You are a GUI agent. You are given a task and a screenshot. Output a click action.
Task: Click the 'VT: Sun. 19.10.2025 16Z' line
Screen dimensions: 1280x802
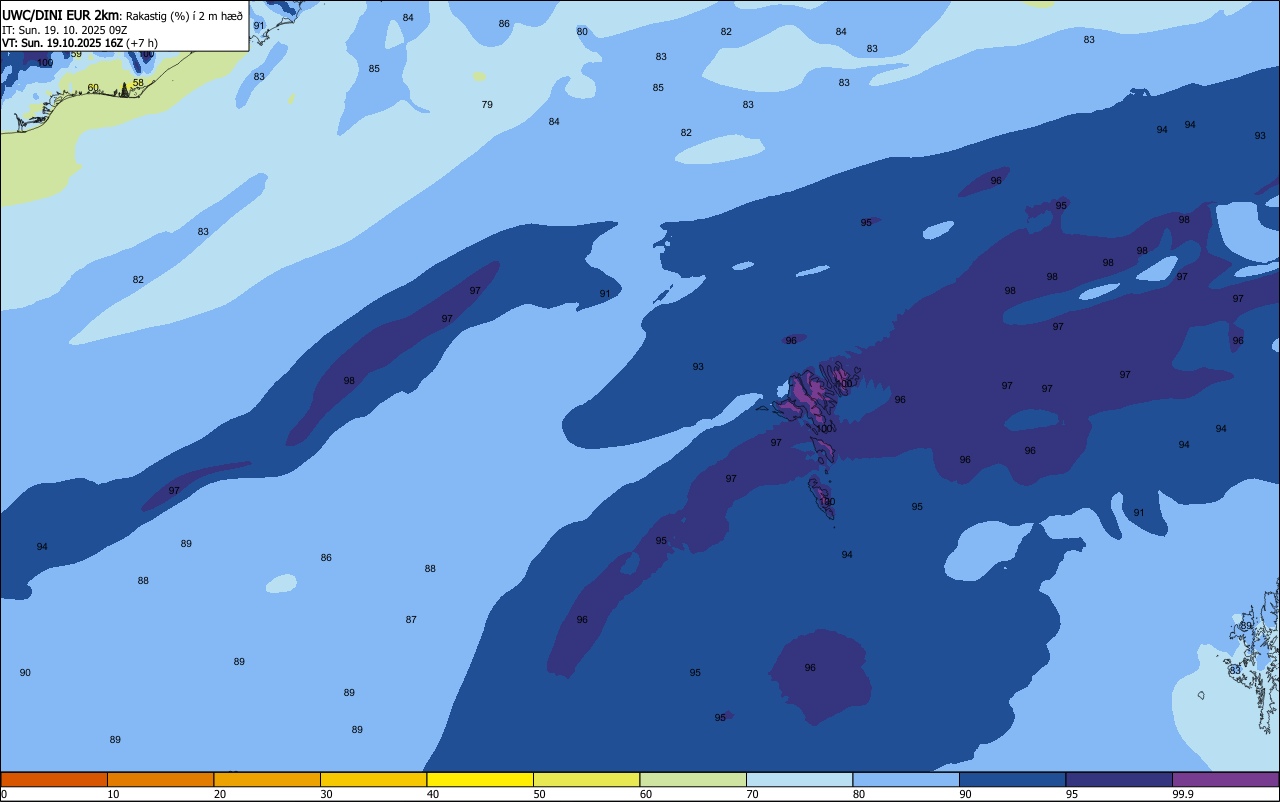(62, 42)
